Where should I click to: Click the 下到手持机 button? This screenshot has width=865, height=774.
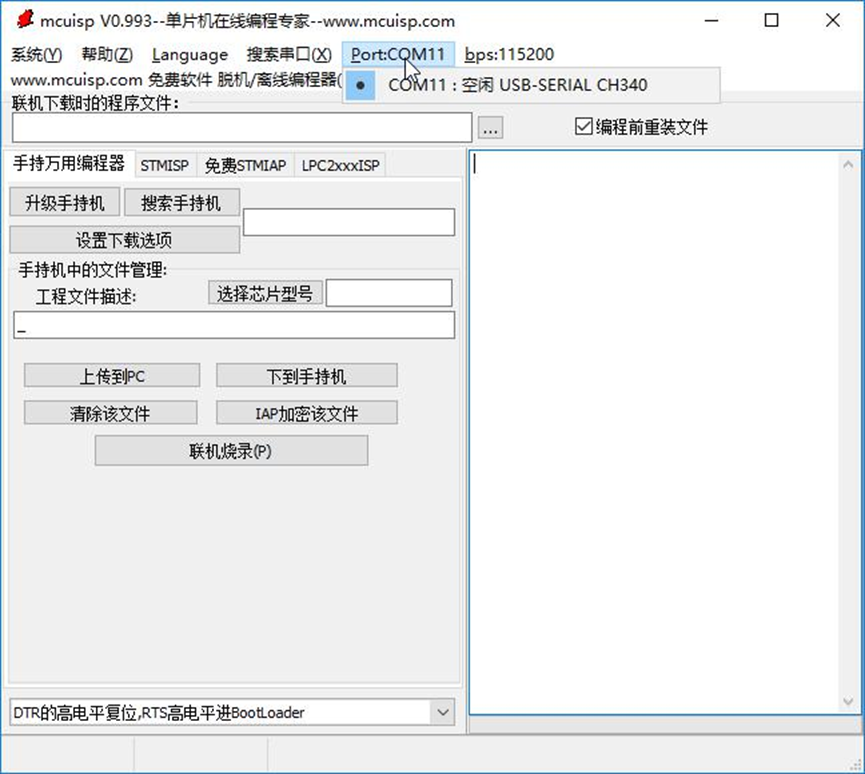[x=307, y=376]
